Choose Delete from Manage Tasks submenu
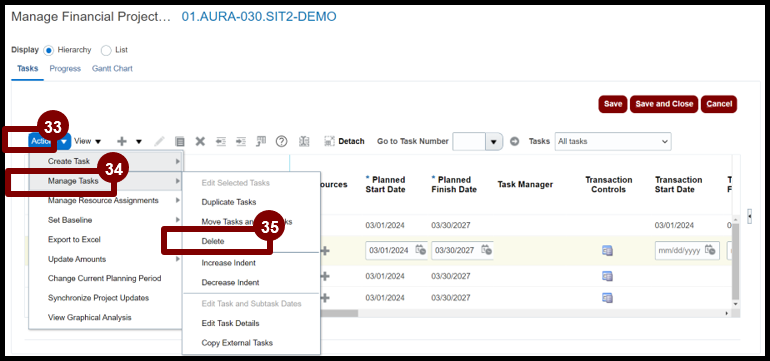The width and height of the screenshot is (770, 361). click(213, 241)
